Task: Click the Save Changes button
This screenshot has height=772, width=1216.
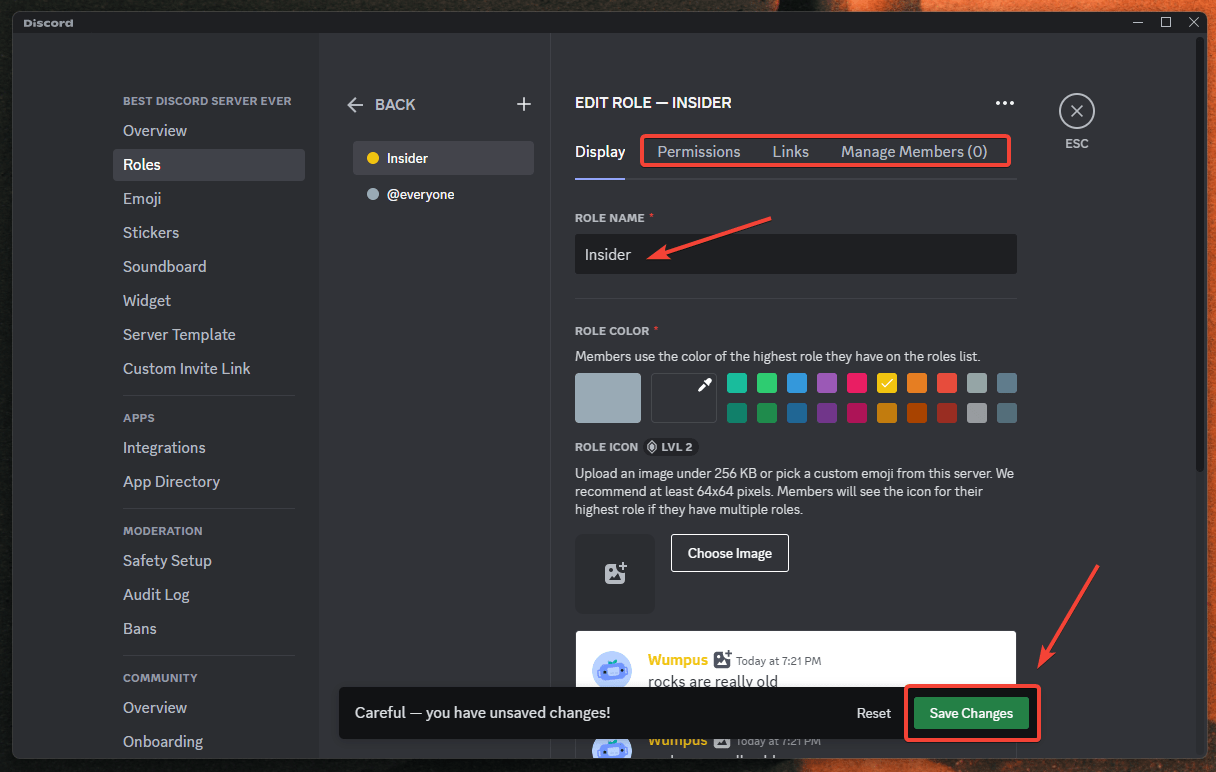Action: point(971,713)
